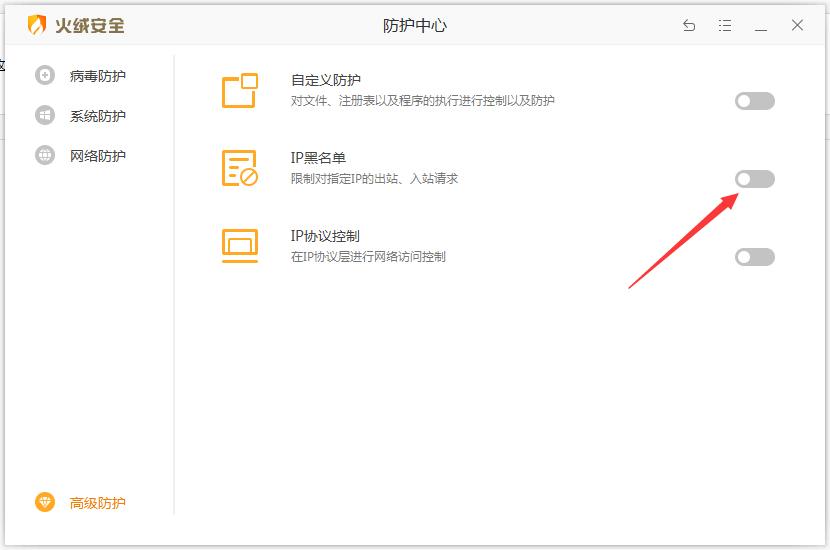
Task: Switch to 系统防护 section
Action: [x=97, y=116]
